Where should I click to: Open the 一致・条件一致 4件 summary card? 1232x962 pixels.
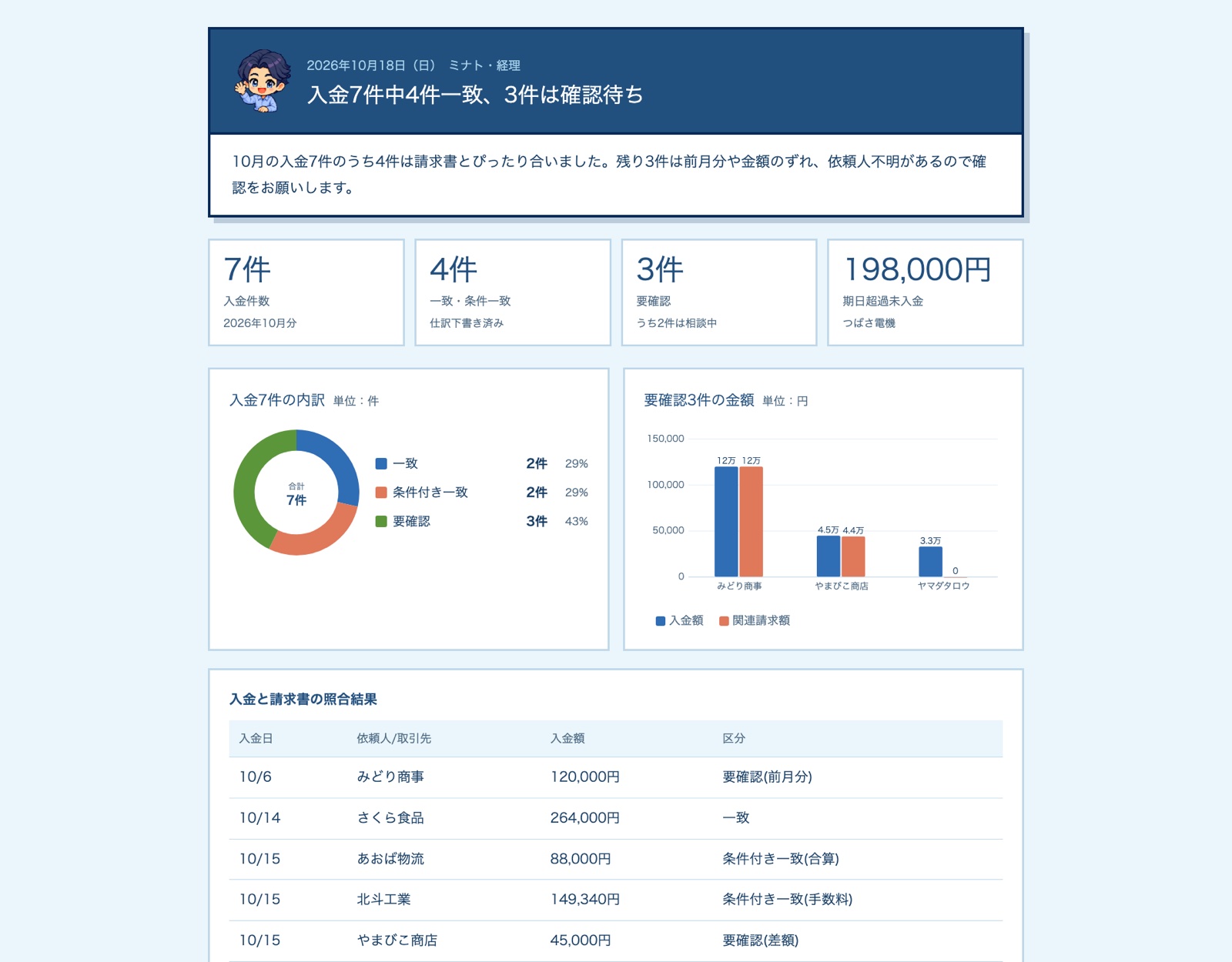pos(513,292)
